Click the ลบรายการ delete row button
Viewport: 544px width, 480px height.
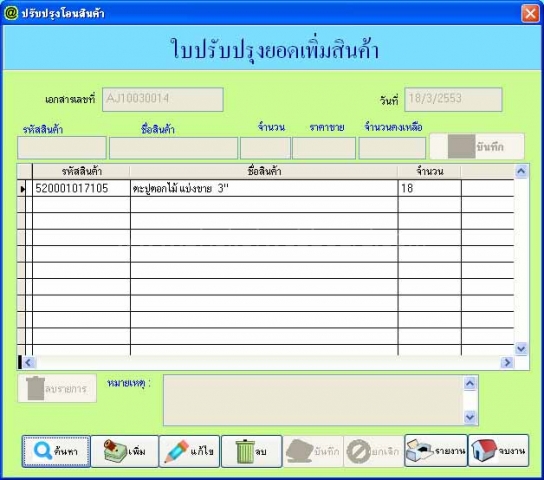tap(57, 388)
